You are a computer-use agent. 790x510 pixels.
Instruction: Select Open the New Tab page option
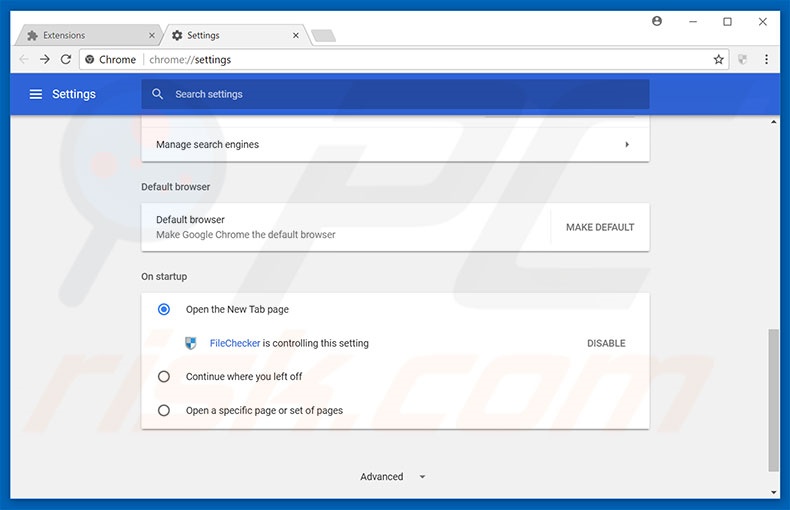(164, 309)
